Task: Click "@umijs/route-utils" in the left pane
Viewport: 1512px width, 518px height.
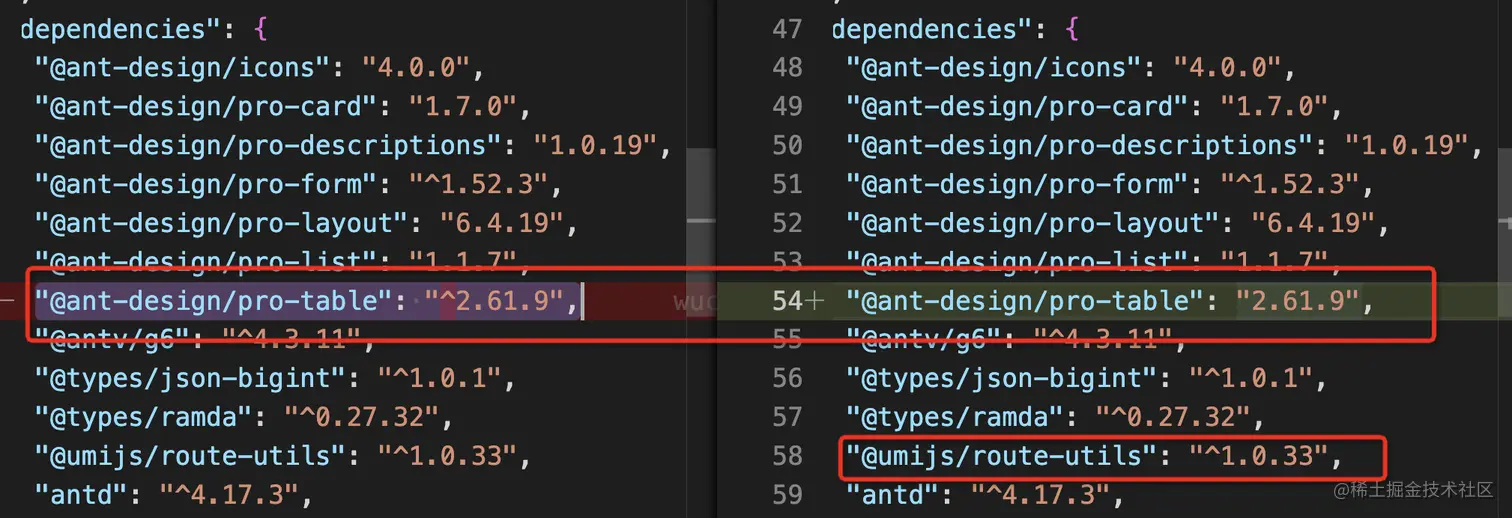Action: click(x=190, y=456)
